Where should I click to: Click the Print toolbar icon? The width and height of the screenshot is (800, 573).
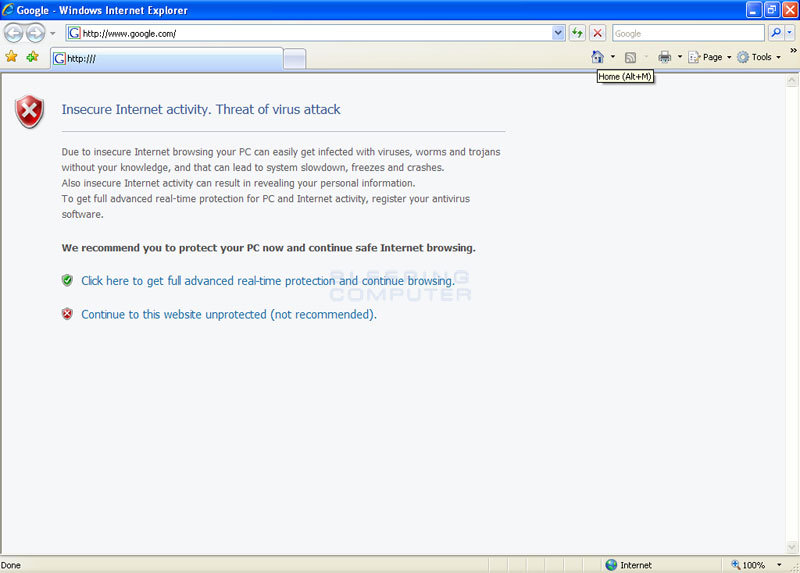click(x=664, y=57)
